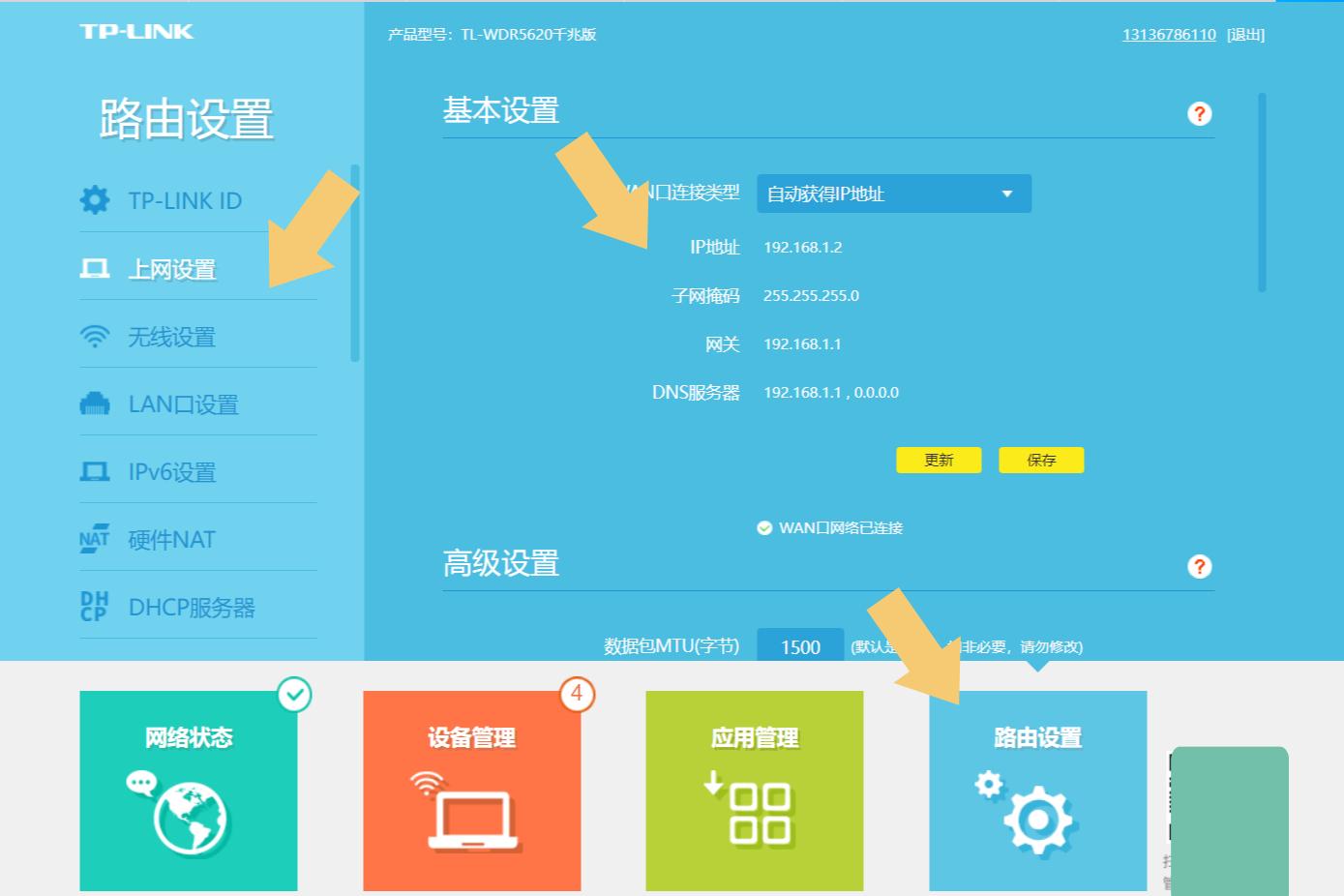The width and height of the screenshot is (1344, 896).
Task: Click the 数据包MTU field showing 1500
Action: (800, 646)
